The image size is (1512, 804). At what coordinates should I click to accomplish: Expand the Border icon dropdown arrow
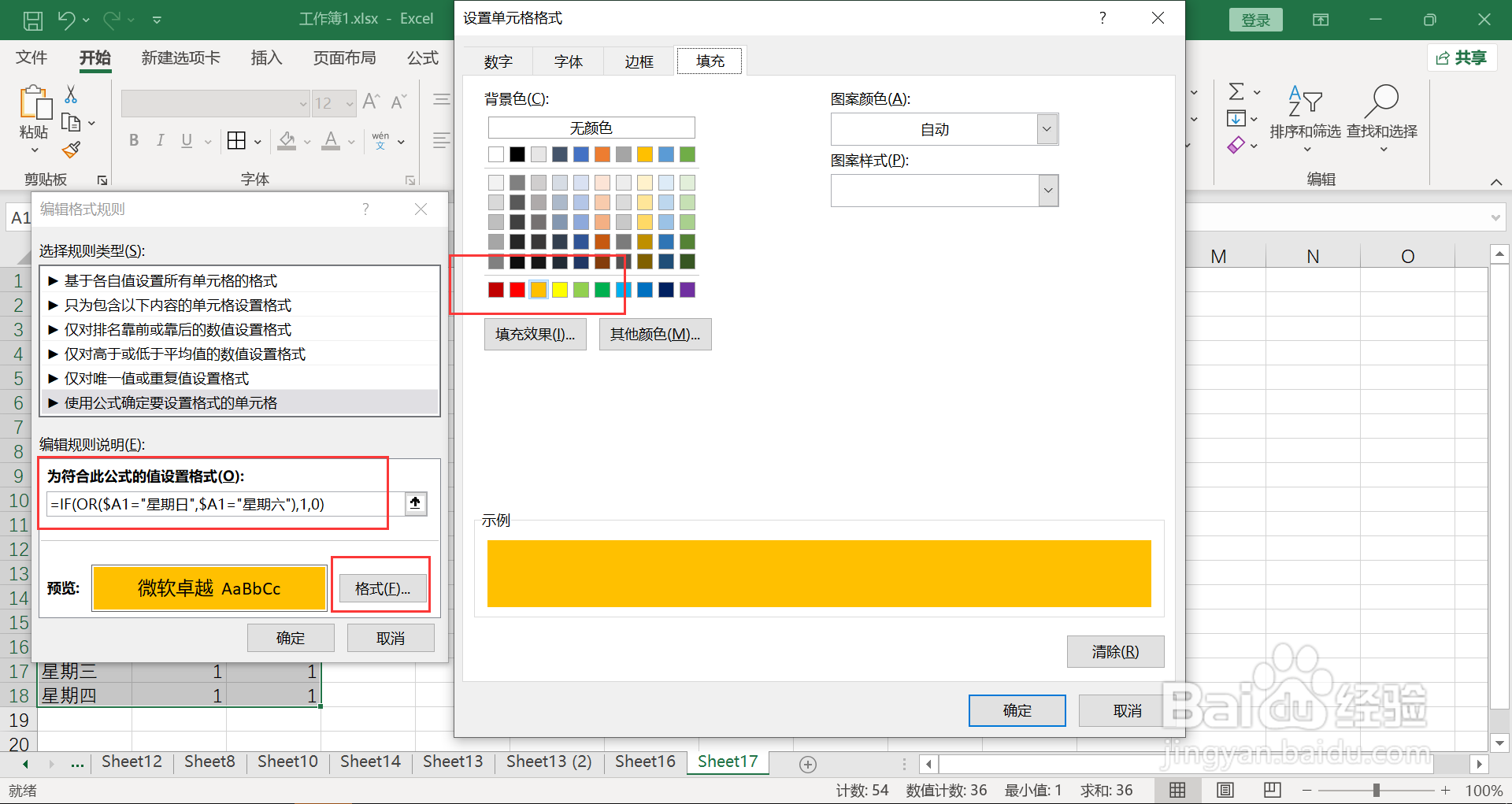point(257,140)
